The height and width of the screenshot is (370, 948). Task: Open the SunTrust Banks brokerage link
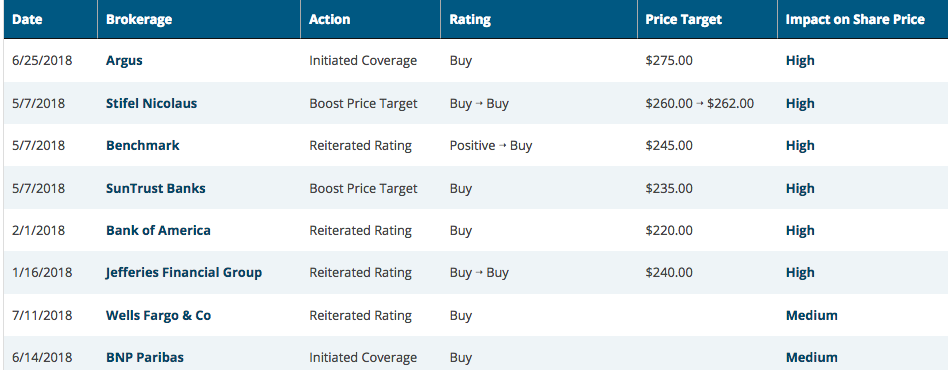click(155, 188)
